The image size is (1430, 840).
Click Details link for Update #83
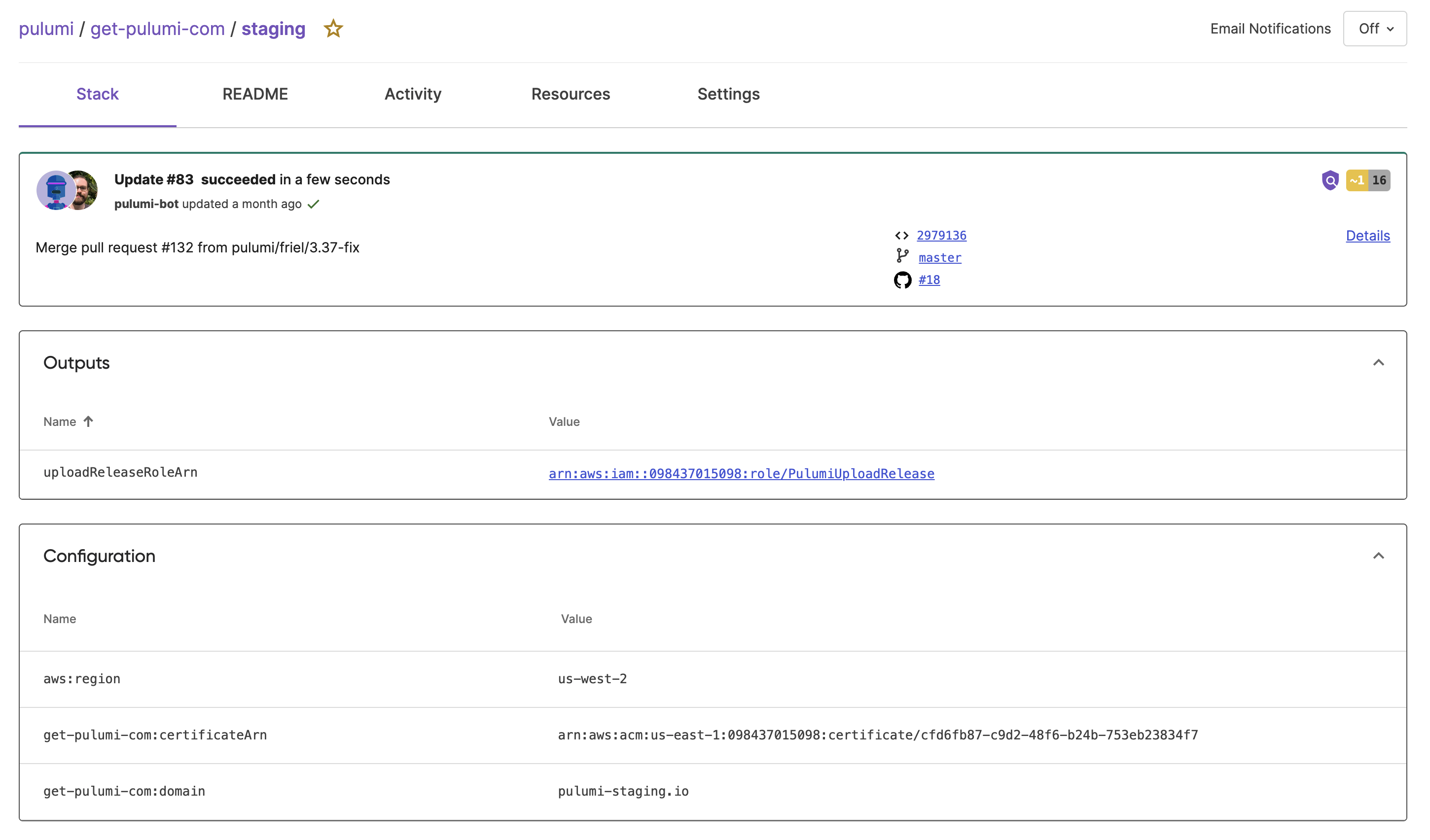[1368, 234]
